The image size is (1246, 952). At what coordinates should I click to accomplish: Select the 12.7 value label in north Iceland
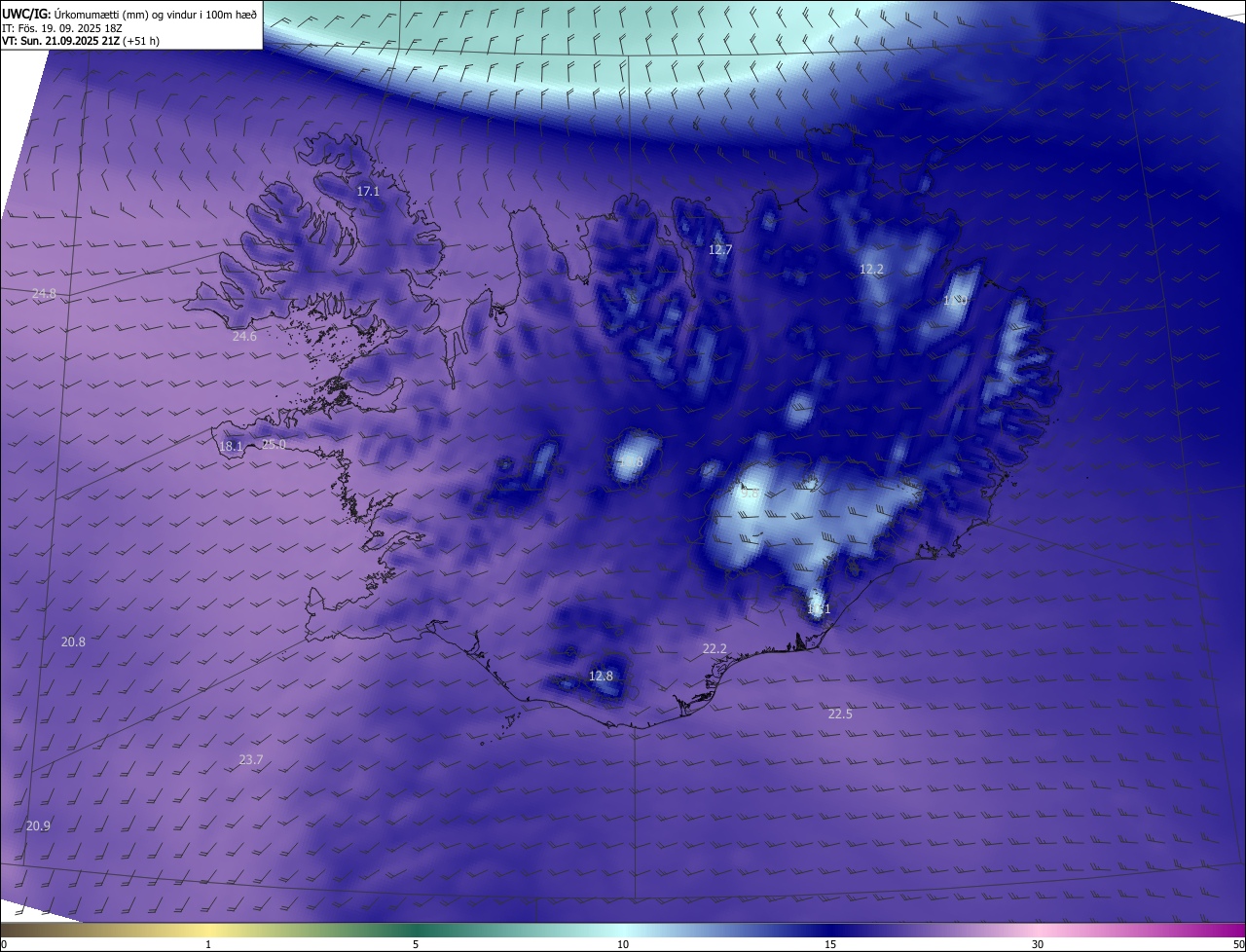pos(720,249)
